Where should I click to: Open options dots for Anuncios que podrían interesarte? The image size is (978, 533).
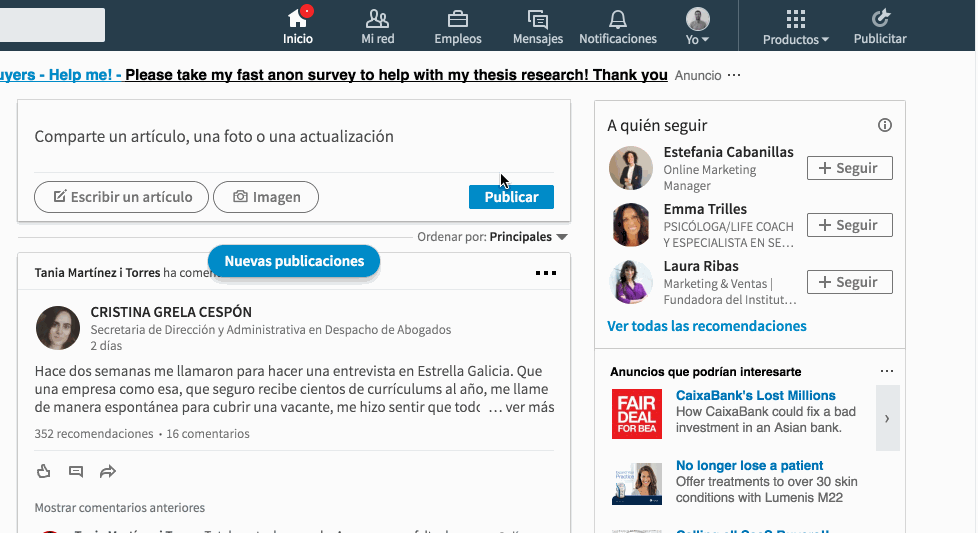(x=887, y=371)
